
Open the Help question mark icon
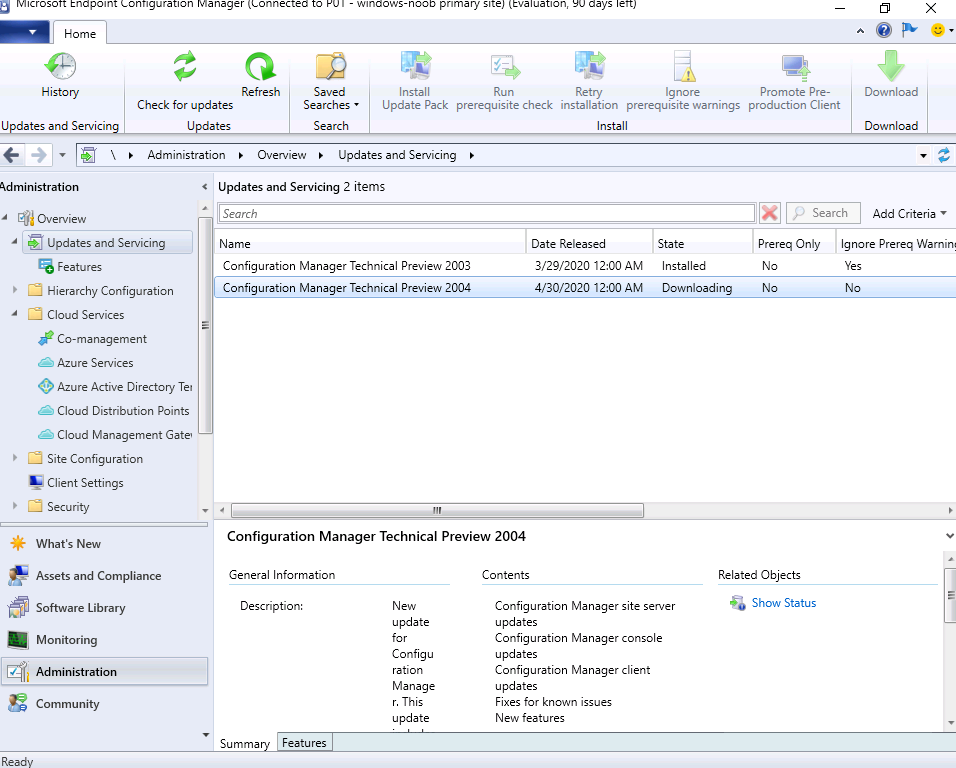pyautogui.click(x=883, y=30)
